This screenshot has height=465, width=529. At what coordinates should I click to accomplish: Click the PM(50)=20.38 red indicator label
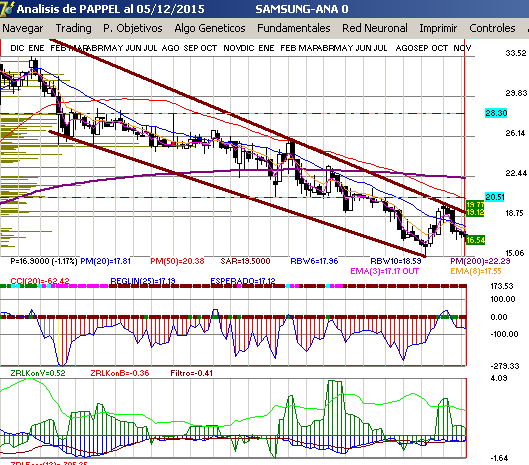tap(177, 261)
